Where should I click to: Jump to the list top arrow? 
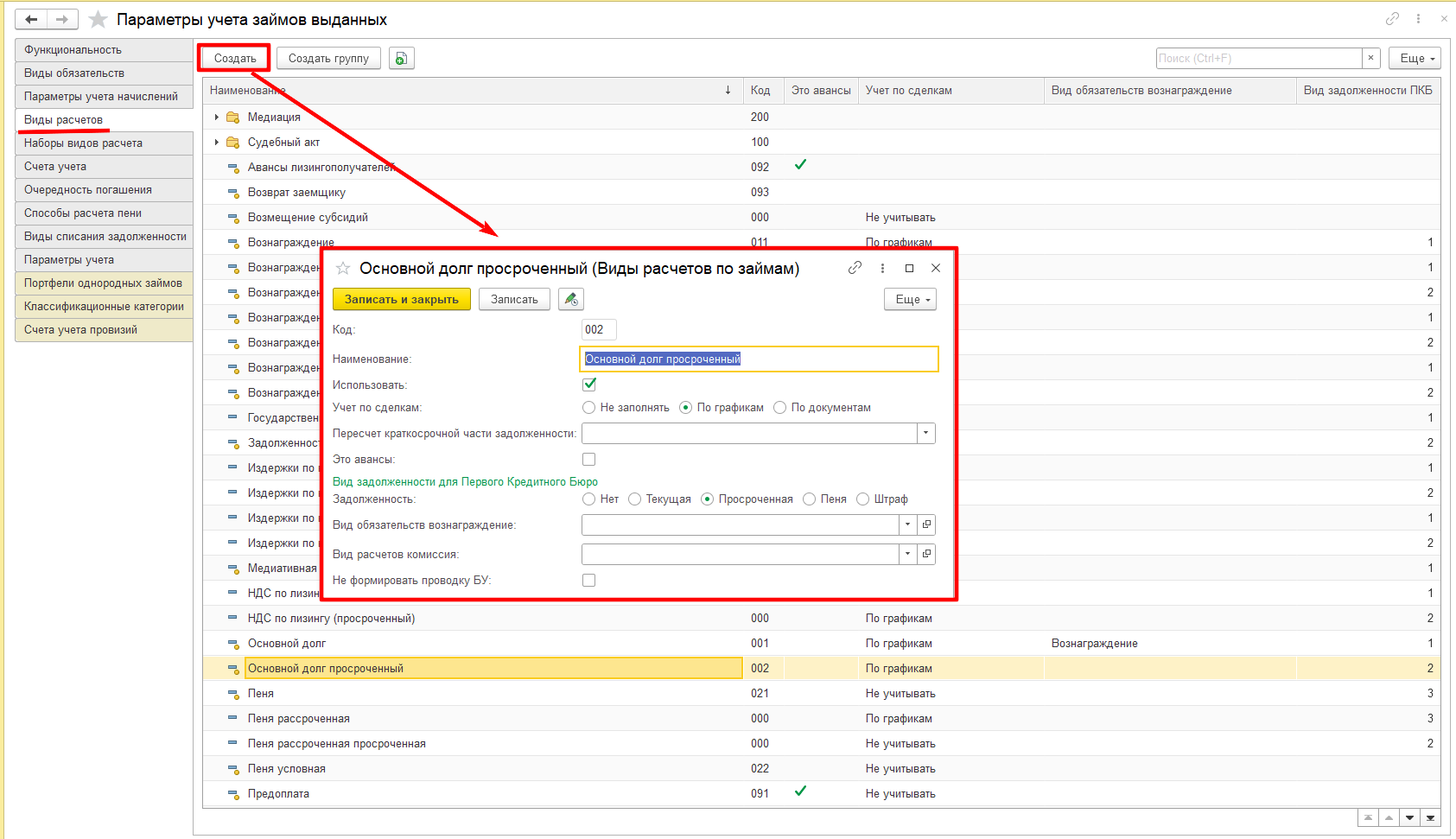click(x=1368, y=817)
